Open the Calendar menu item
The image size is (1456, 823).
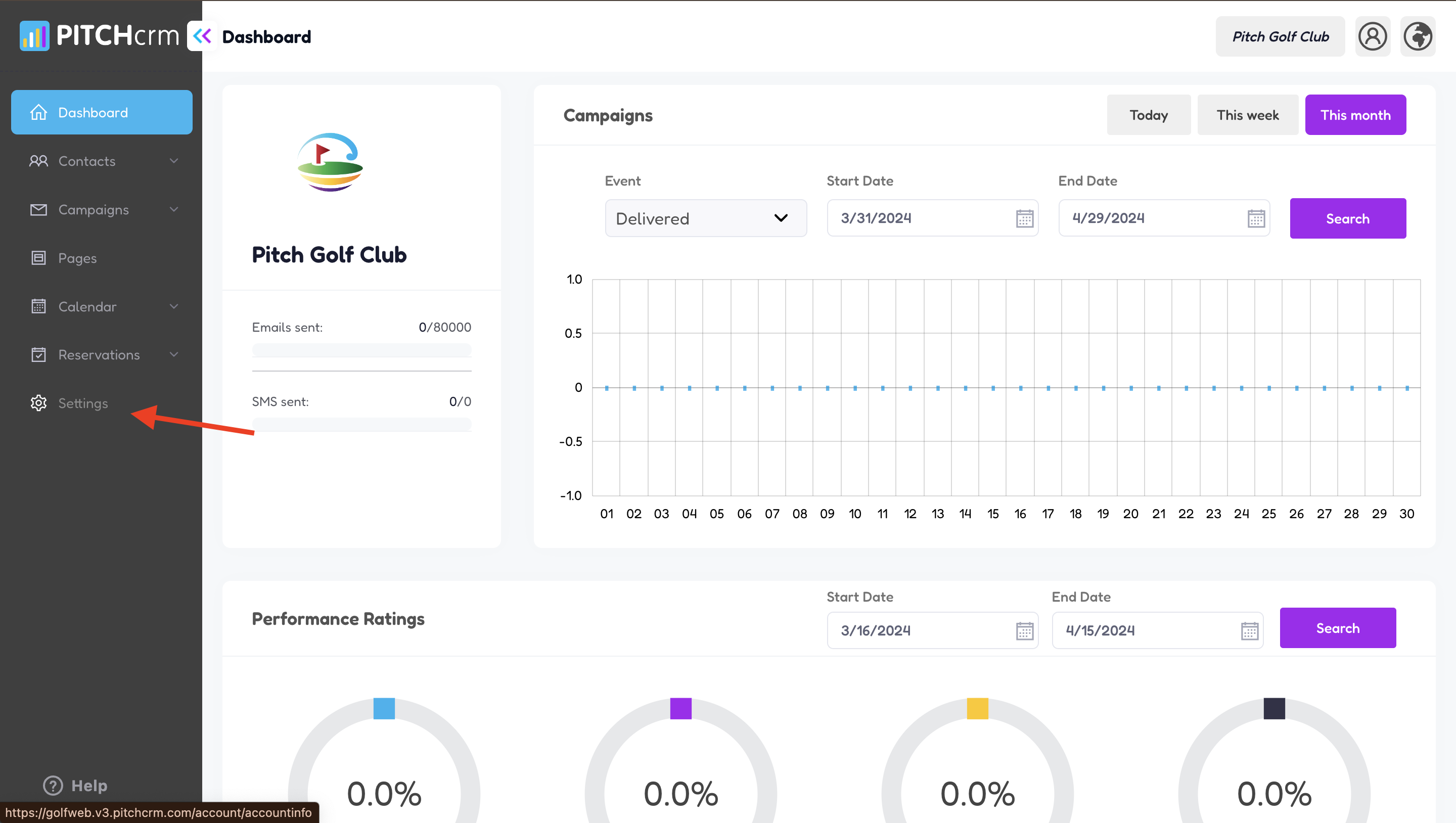[102, 306]
